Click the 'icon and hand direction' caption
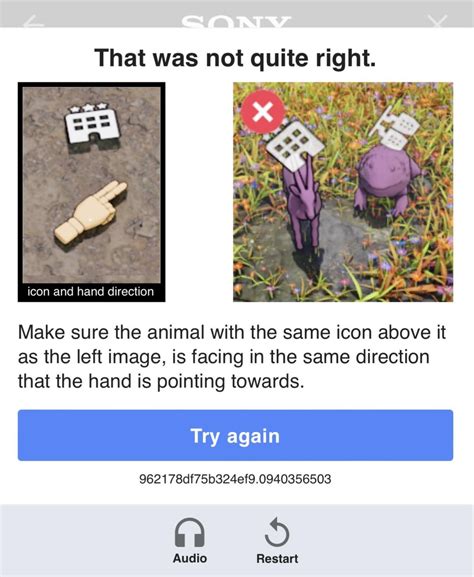Screen dimensions: 474x577 tap(91, 291)
